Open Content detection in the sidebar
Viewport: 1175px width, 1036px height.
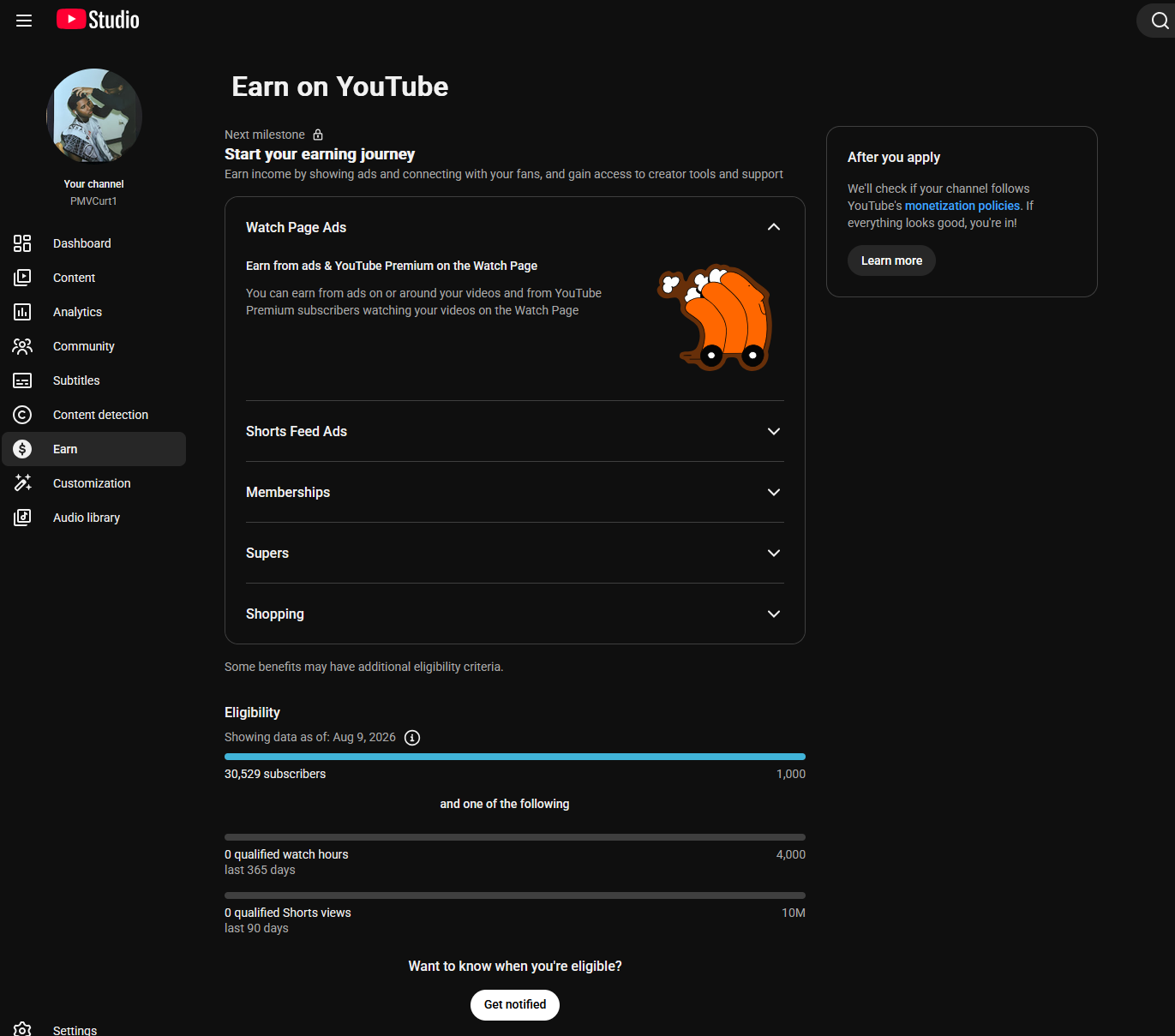point(94,415)
